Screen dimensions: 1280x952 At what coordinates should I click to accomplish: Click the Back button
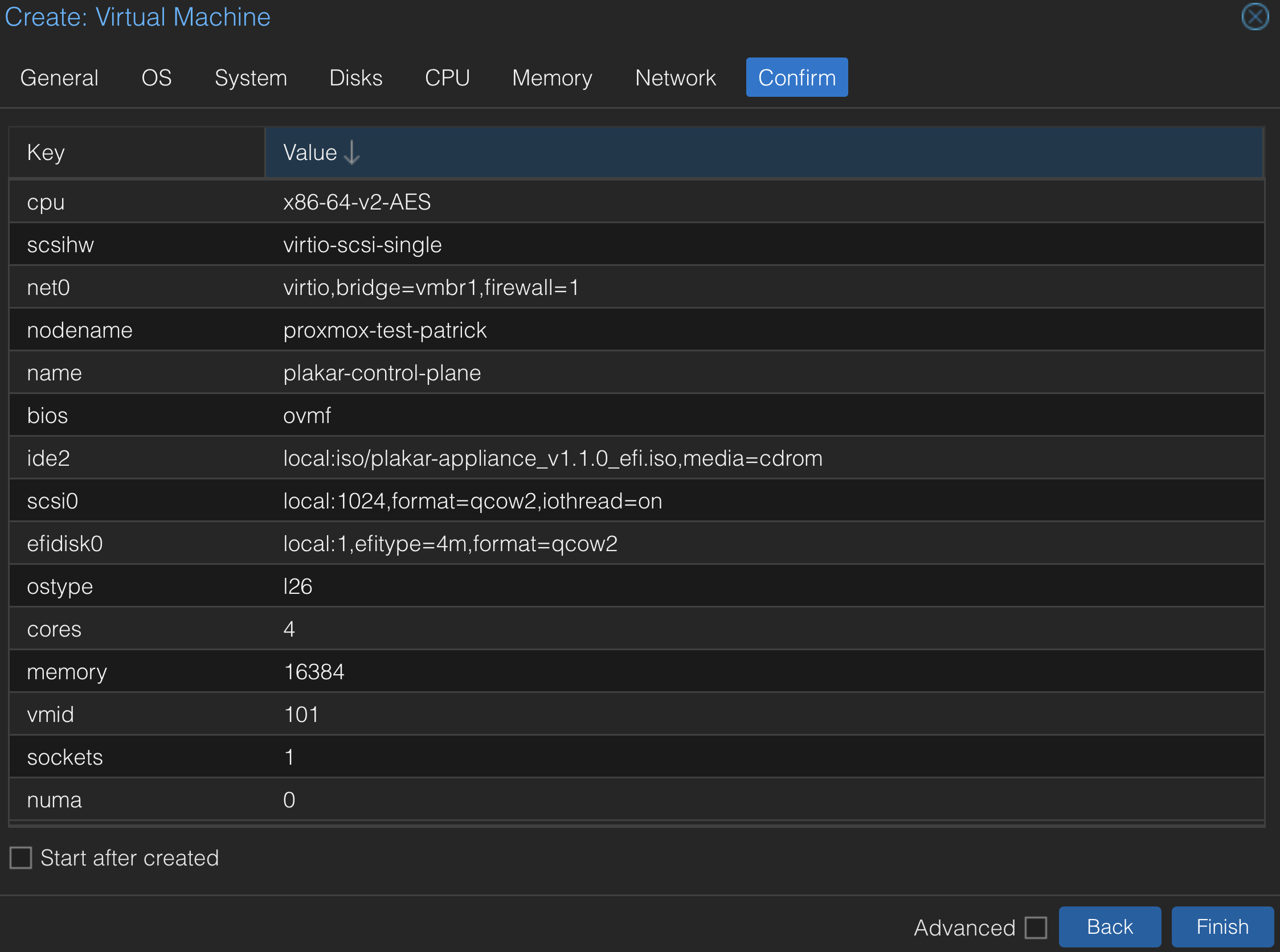(x=1110, y=926)
